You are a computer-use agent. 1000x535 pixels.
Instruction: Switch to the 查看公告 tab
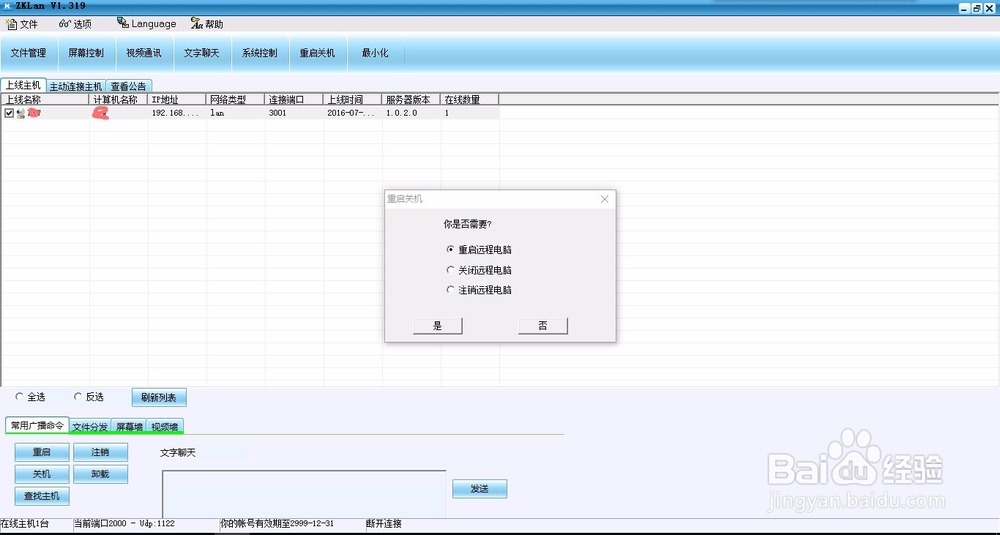128,86
